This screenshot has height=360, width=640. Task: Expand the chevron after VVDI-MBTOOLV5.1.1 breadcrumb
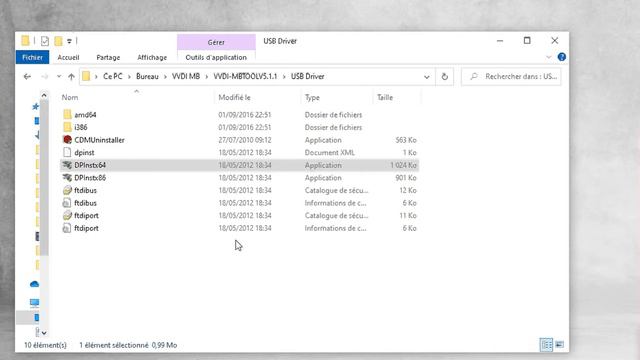click(284, 77)
